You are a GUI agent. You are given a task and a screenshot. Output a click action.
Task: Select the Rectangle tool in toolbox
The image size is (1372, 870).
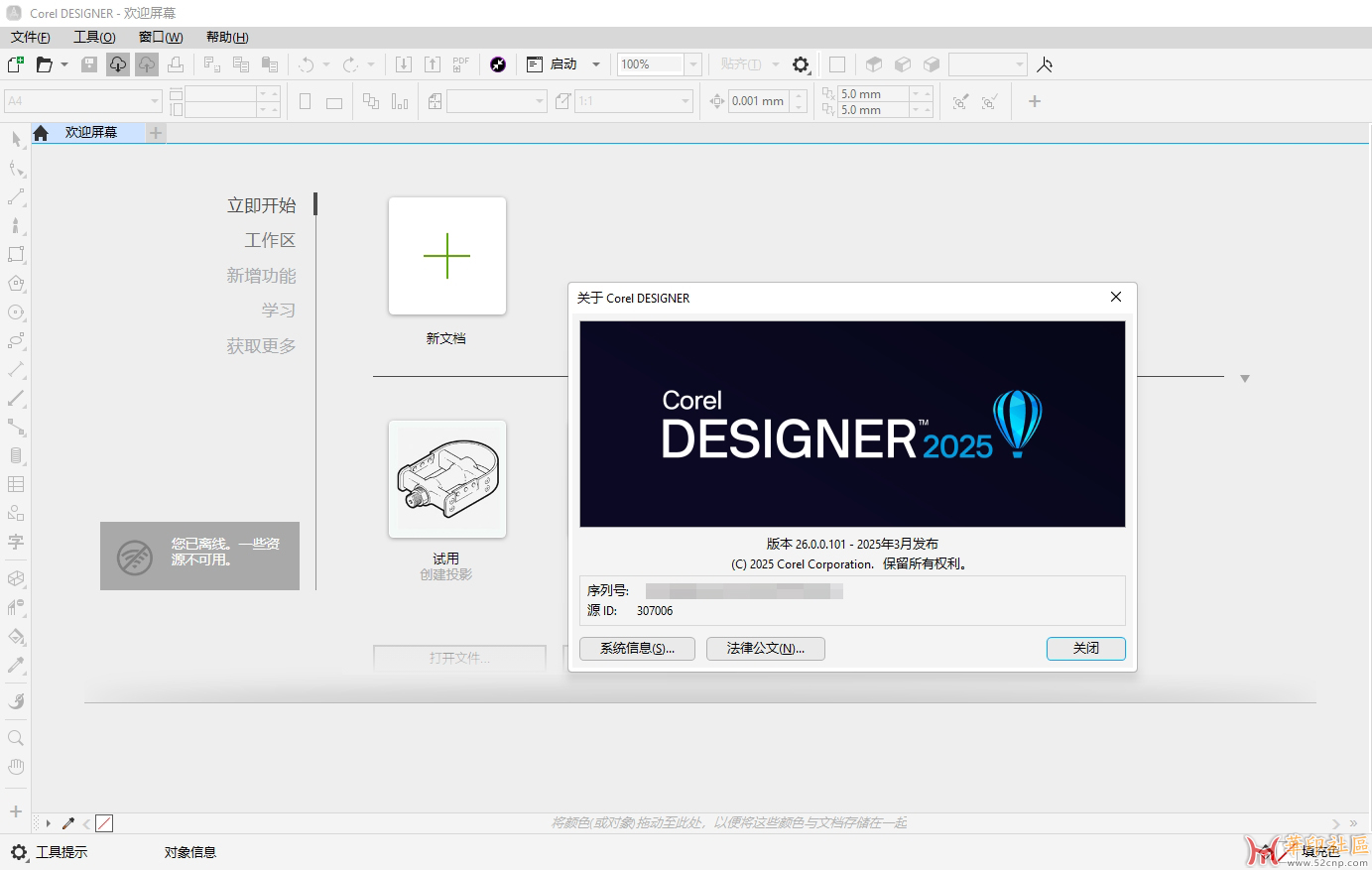click(16, 254)
